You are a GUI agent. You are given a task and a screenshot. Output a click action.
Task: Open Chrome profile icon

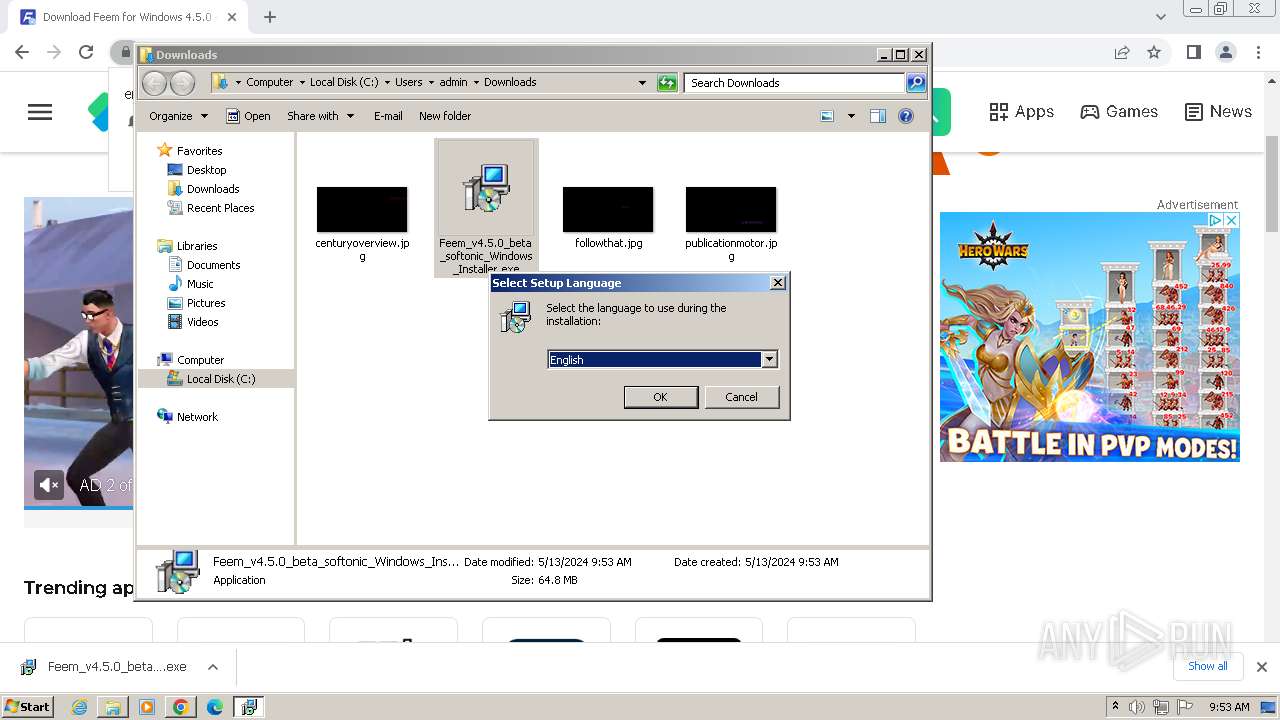tap(1225, 52)
